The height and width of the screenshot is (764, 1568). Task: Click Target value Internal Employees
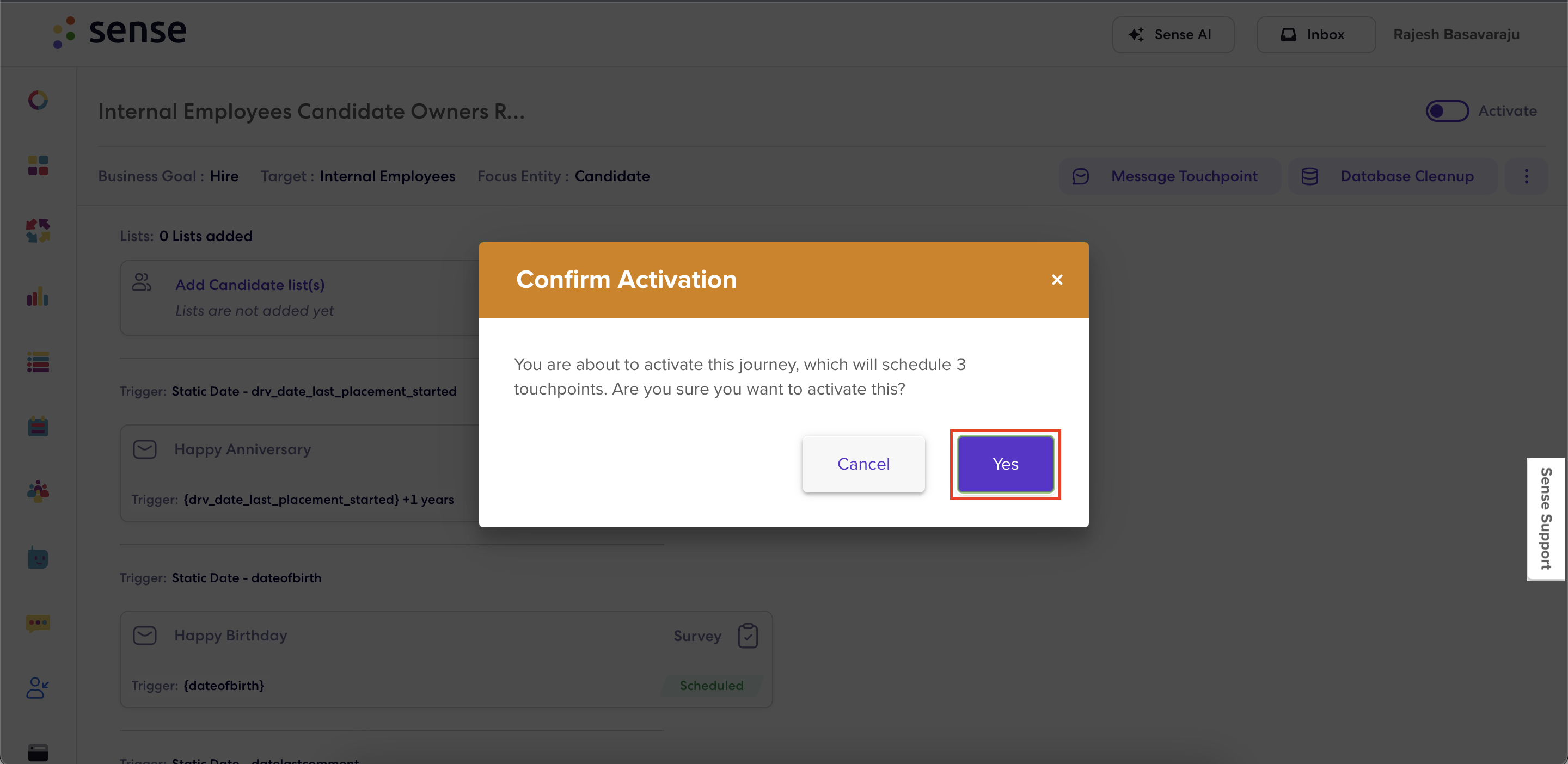pos(387,176)
